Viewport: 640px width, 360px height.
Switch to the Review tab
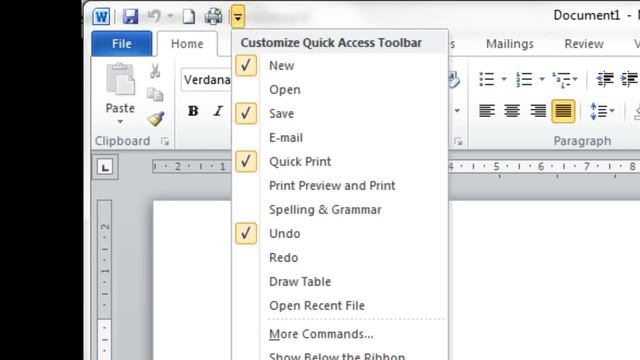[x=584, y=44]
